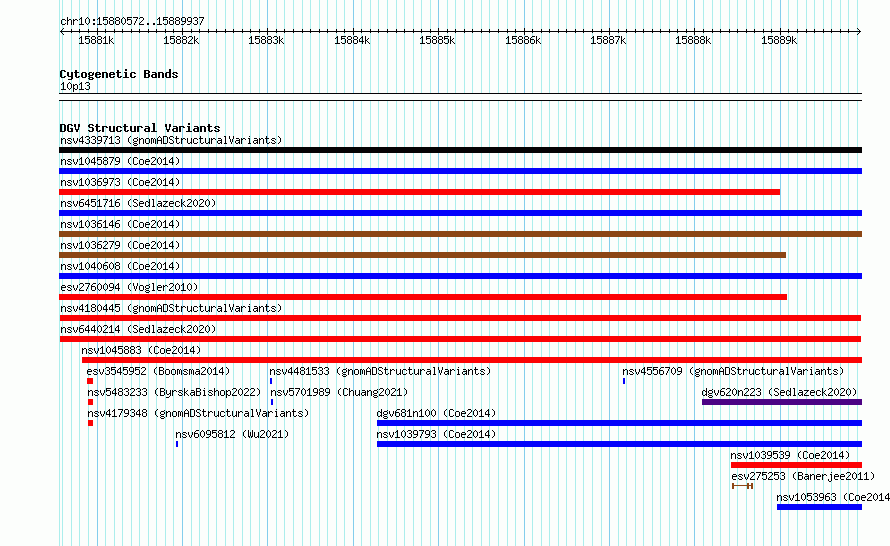This screenshot has width=890, height=546.
Task: Open nsv1039793 (Coe2014) label
Action: tap(436, 434)
